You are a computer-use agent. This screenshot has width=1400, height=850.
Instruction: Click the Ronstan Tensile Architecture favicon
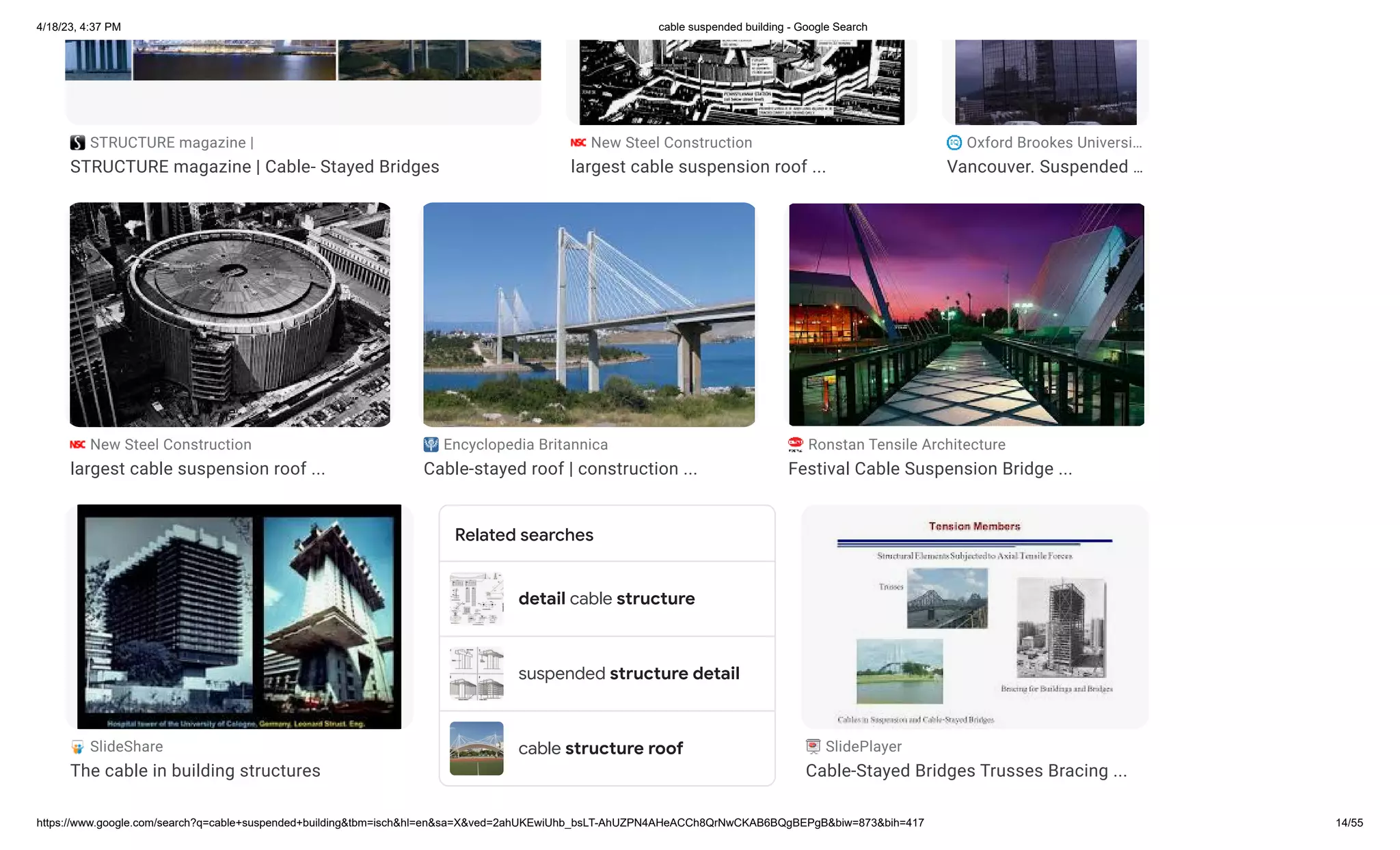click(796, 445)
